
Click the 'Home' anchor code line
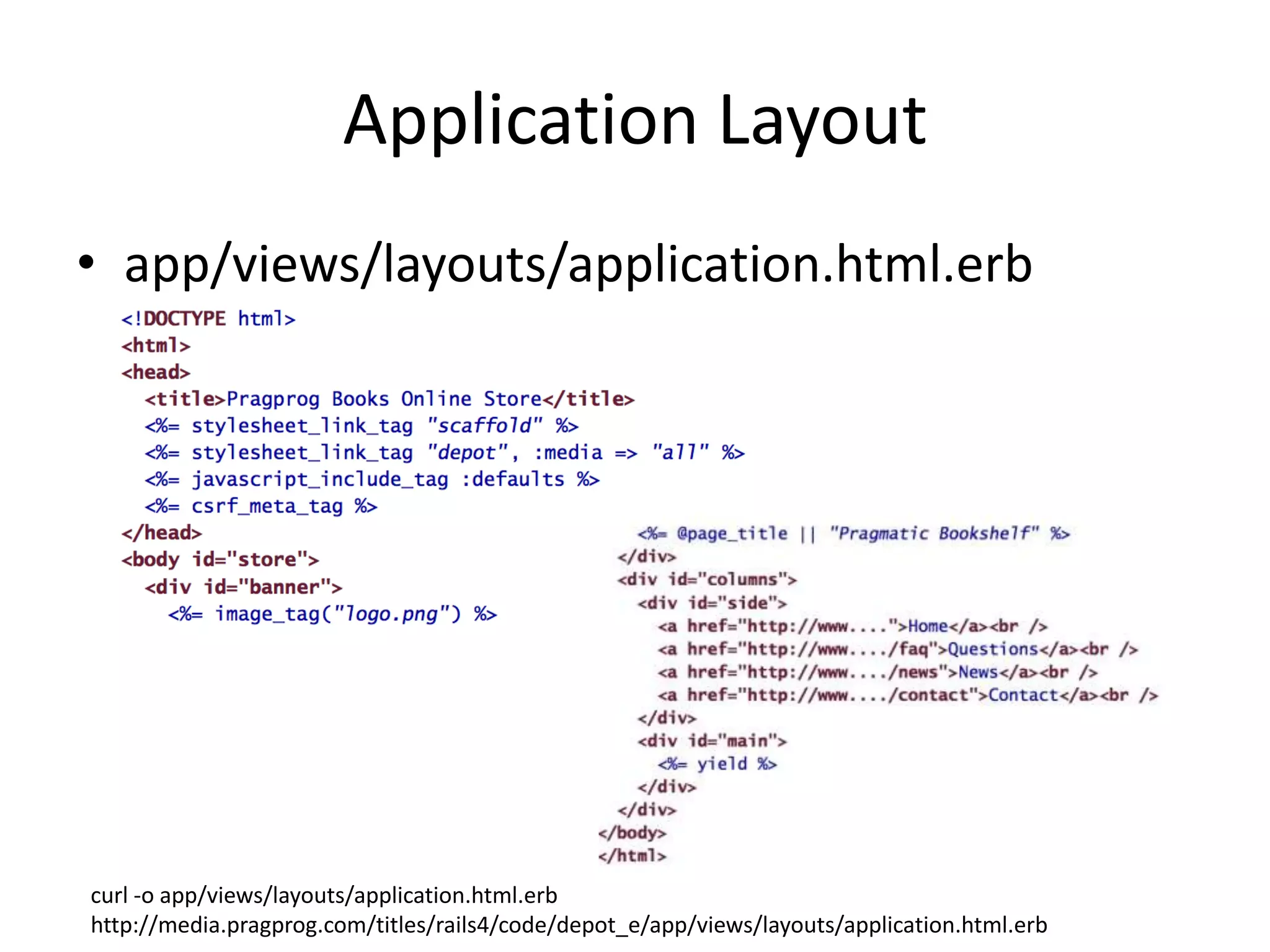point(853,626)
